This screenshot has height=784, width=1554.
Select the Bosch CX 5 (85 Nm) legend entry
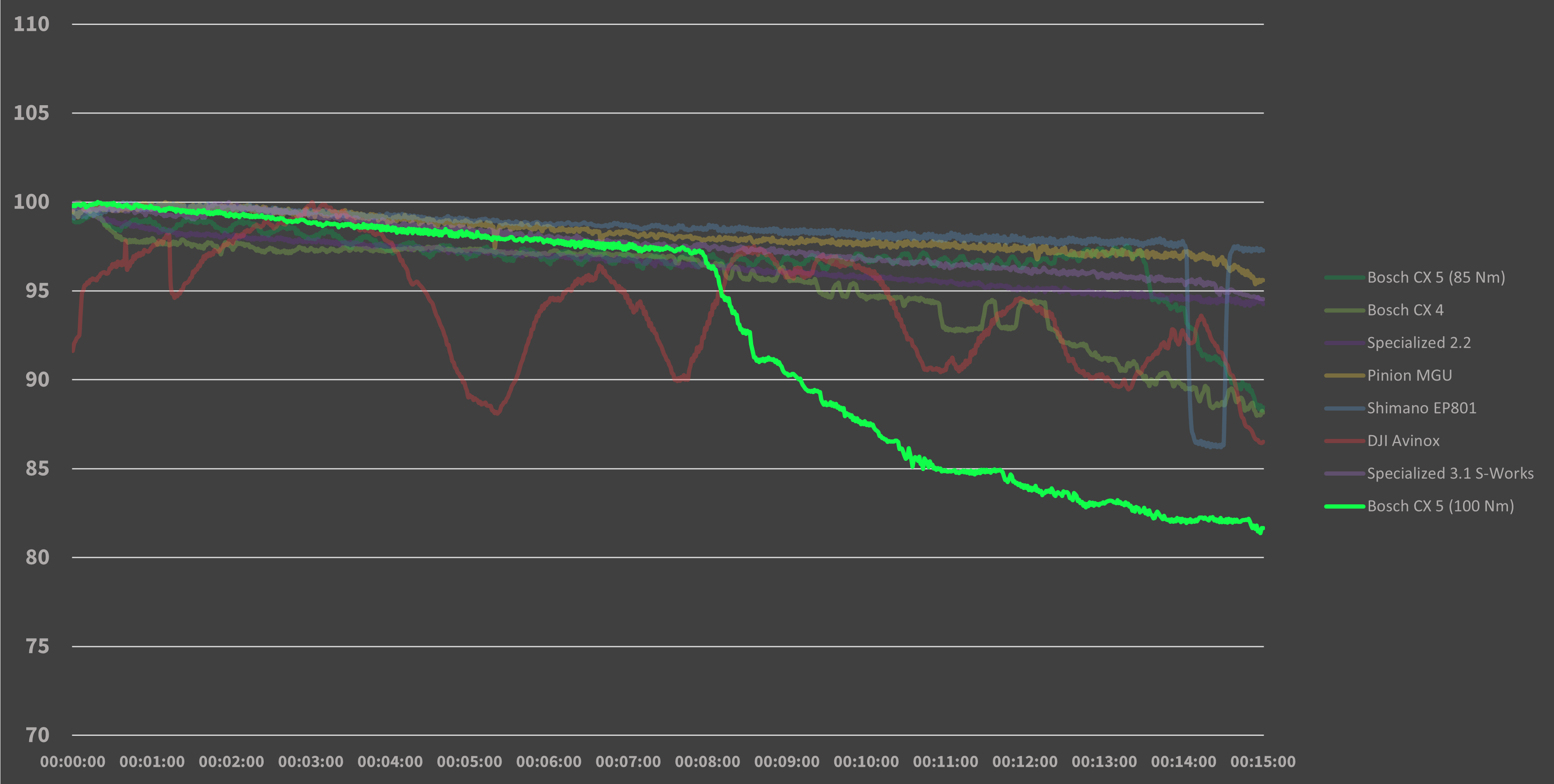(1415, 278)
